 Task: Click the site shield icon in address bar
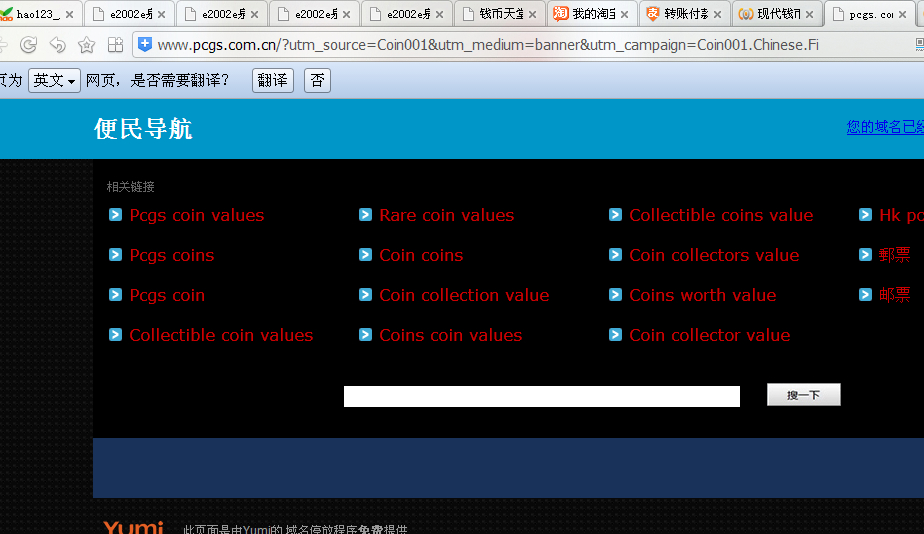pyautogui.click(x=145, y=45)
